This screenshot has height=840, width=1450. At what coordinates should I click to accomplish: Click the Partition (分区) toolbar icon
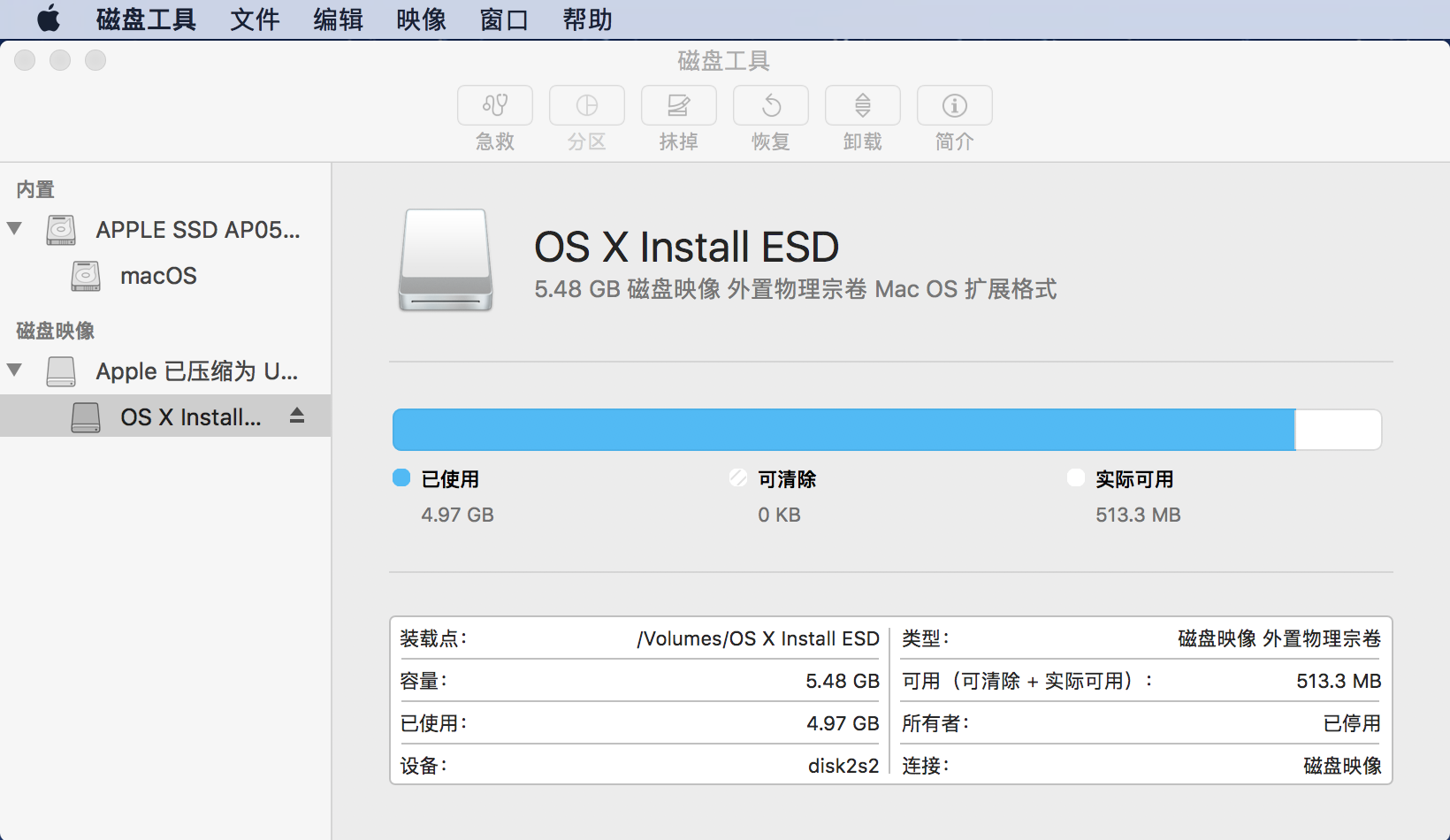pos(586,106)
